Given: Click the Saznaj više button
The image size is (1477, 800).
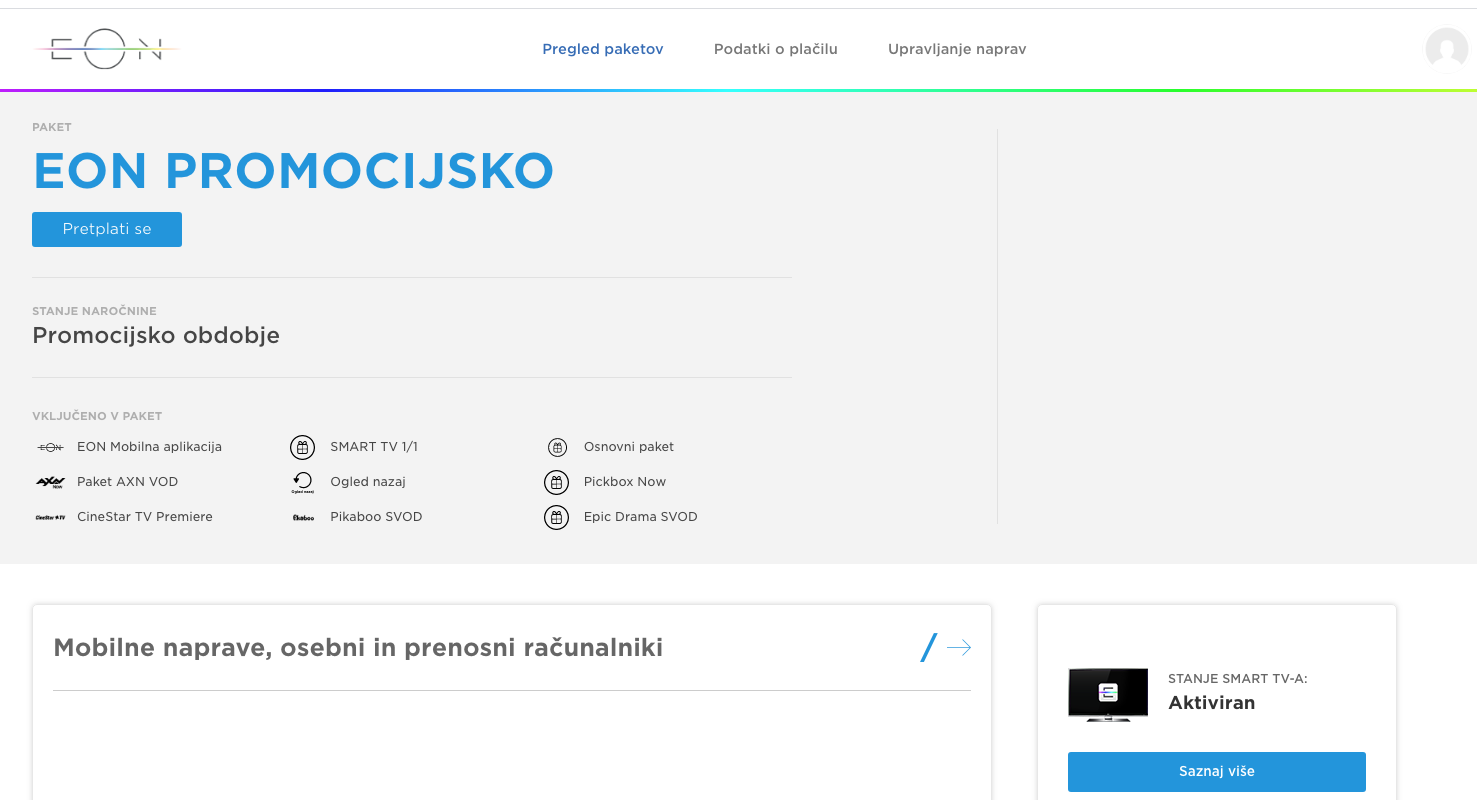Looking at the screenshot, I should tap(1217, 772).
